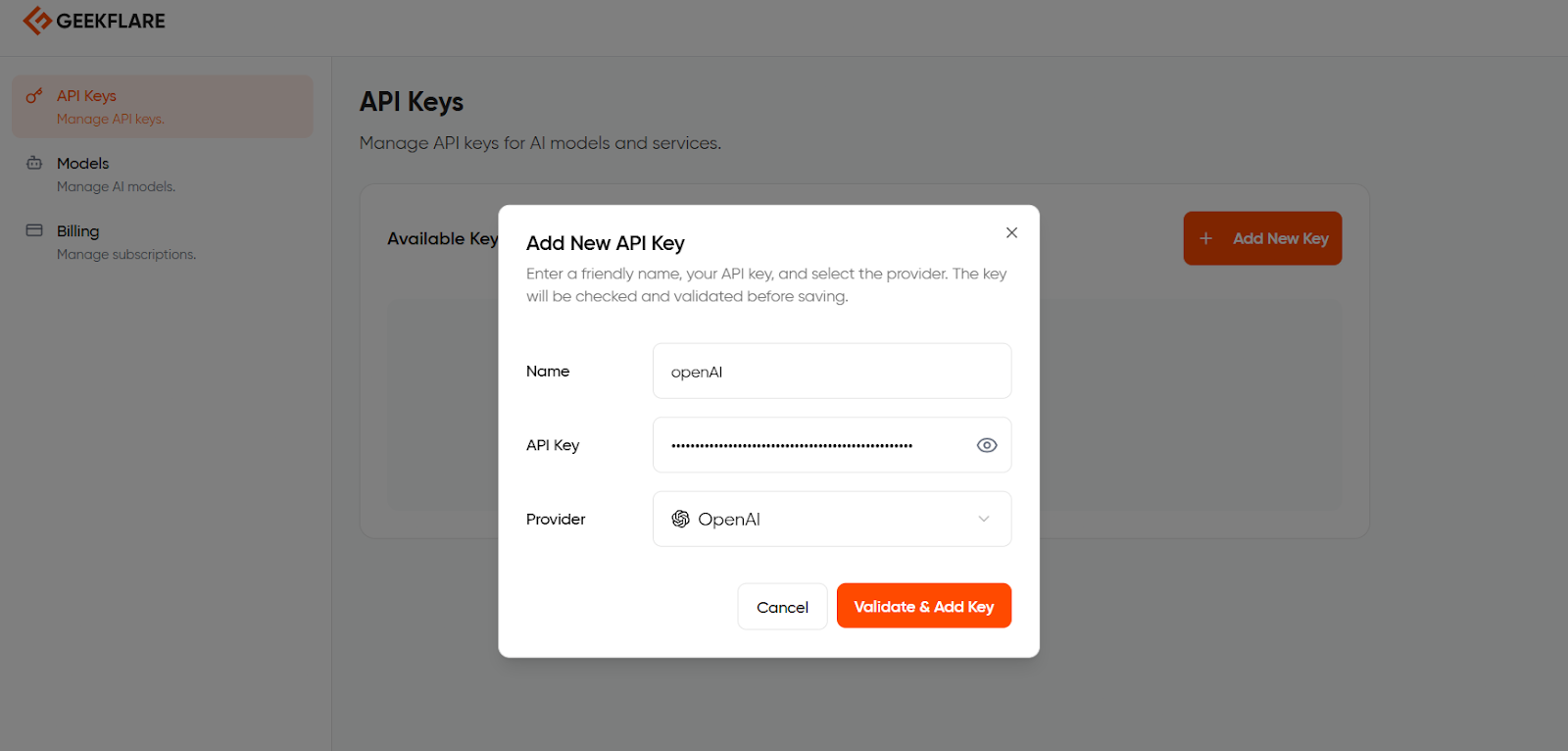
Task: Show the hidden API key with eye icon
Action: (986, 445)
